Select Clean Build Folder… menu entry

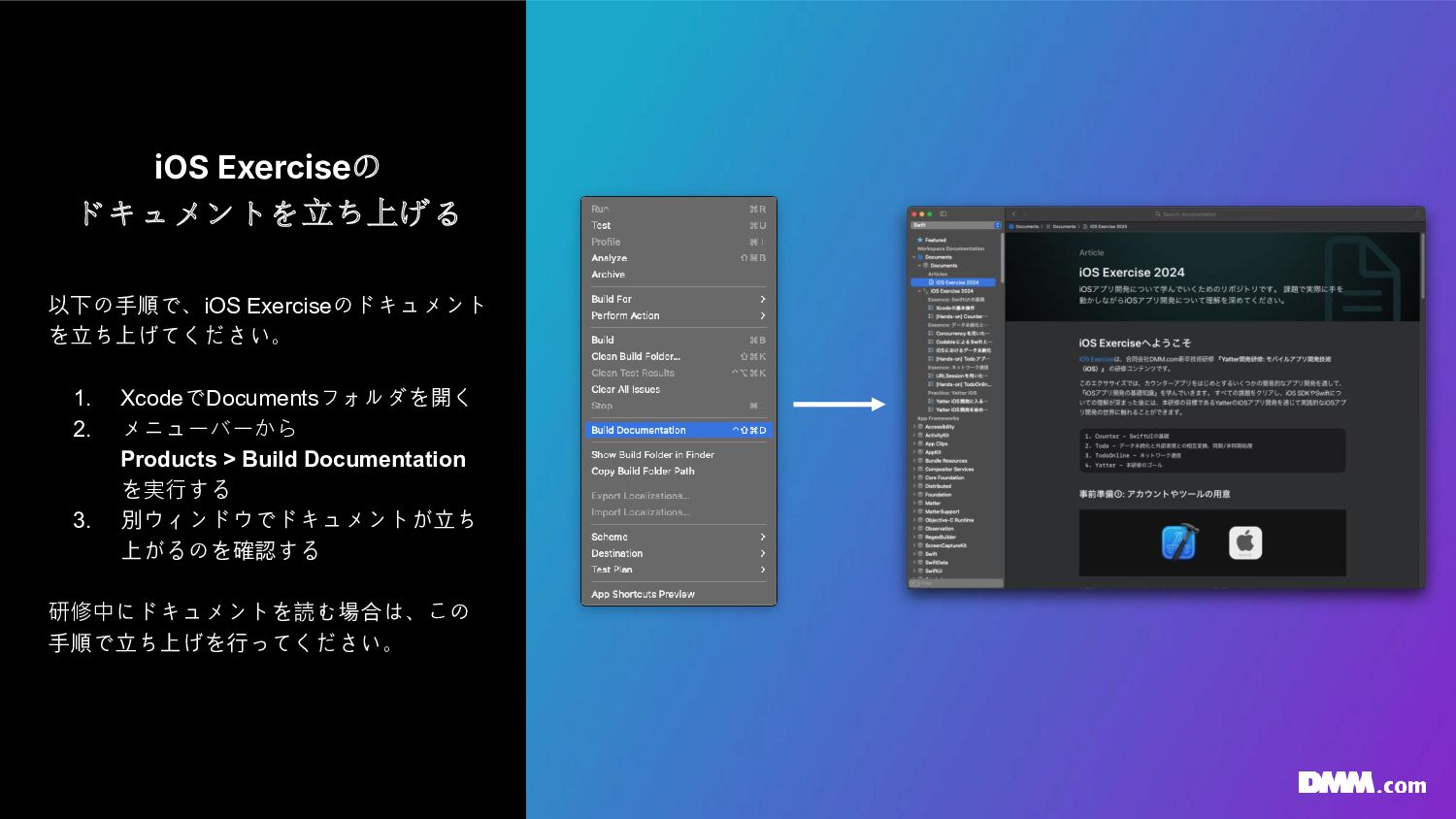pos(678,356)
